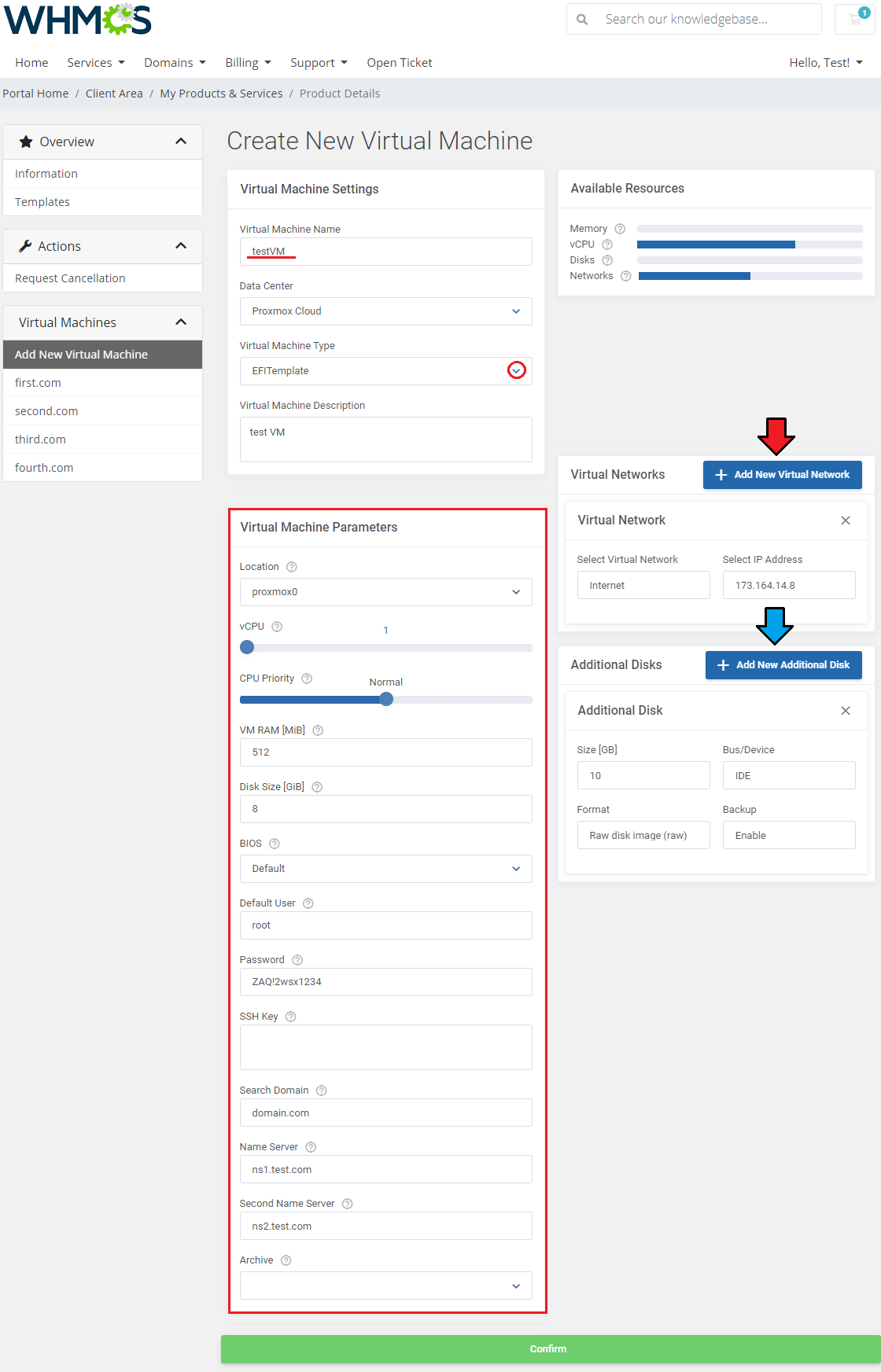881x1372 pixels.
Task: Click the Location help icon
Action: (292, 567)
